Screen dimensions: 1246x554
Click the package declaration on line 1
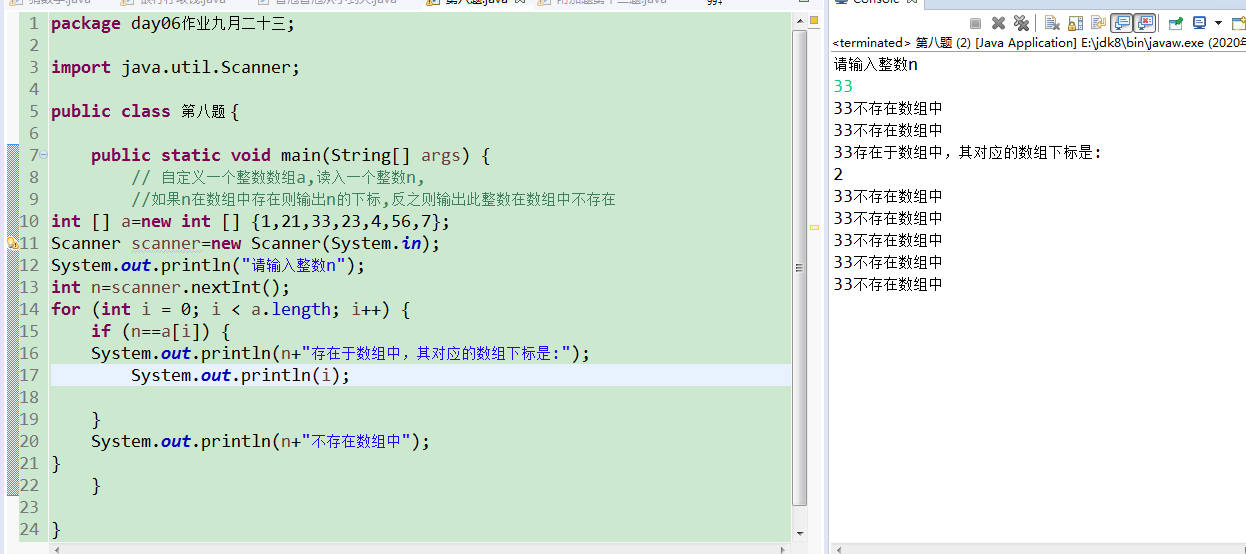point(173,23)
